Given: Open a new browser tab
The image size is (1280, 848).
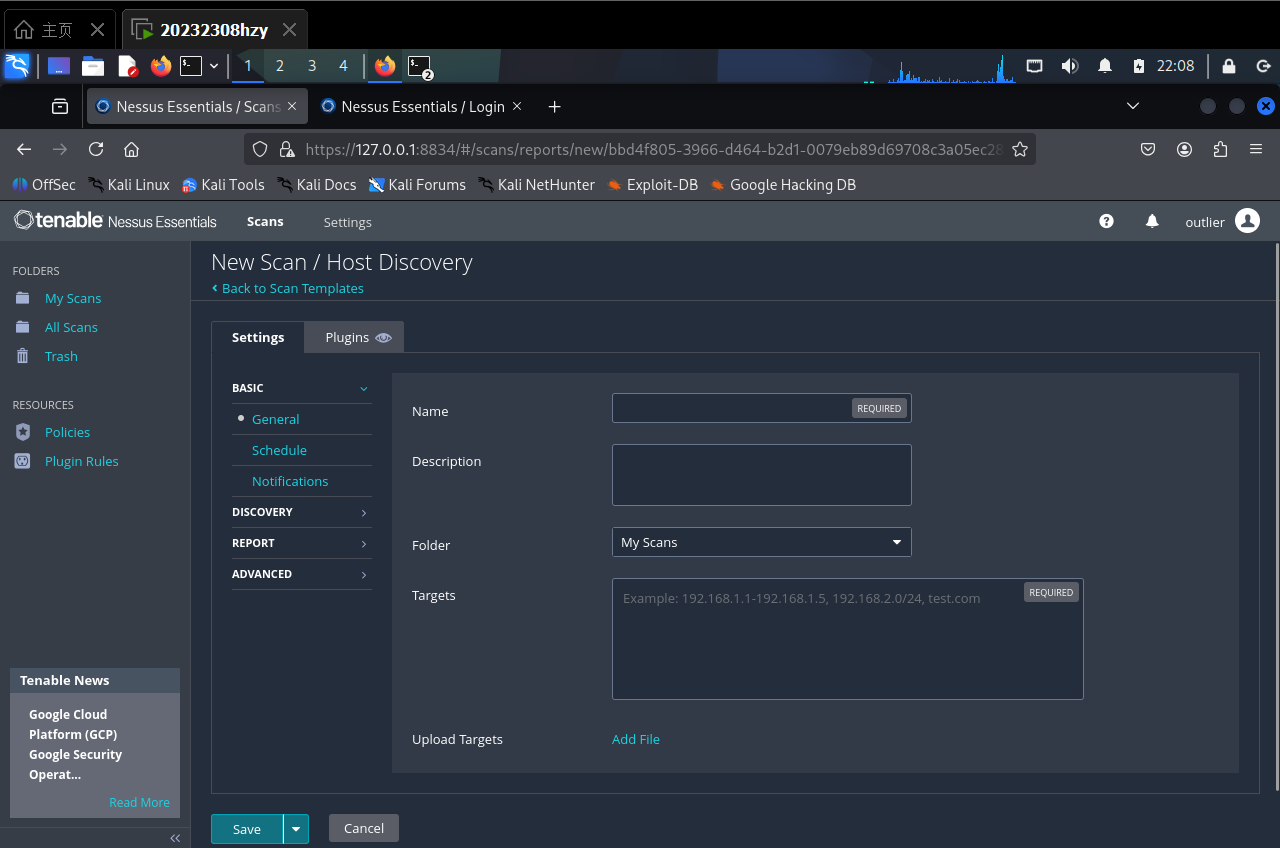Looking at the screenshot, I should click(x=555, y=106).
